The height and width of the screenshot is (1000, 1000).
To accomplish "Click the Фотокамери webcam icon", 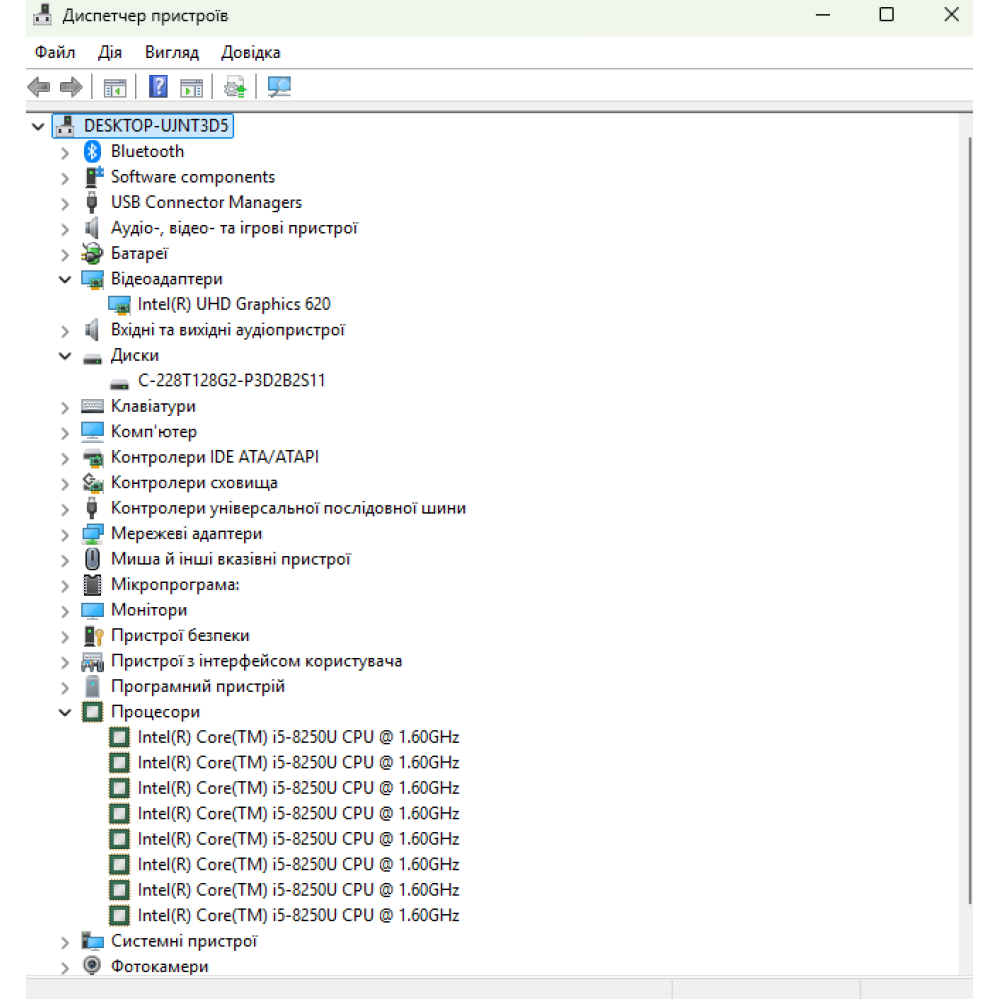I will (x=92, y=966).
